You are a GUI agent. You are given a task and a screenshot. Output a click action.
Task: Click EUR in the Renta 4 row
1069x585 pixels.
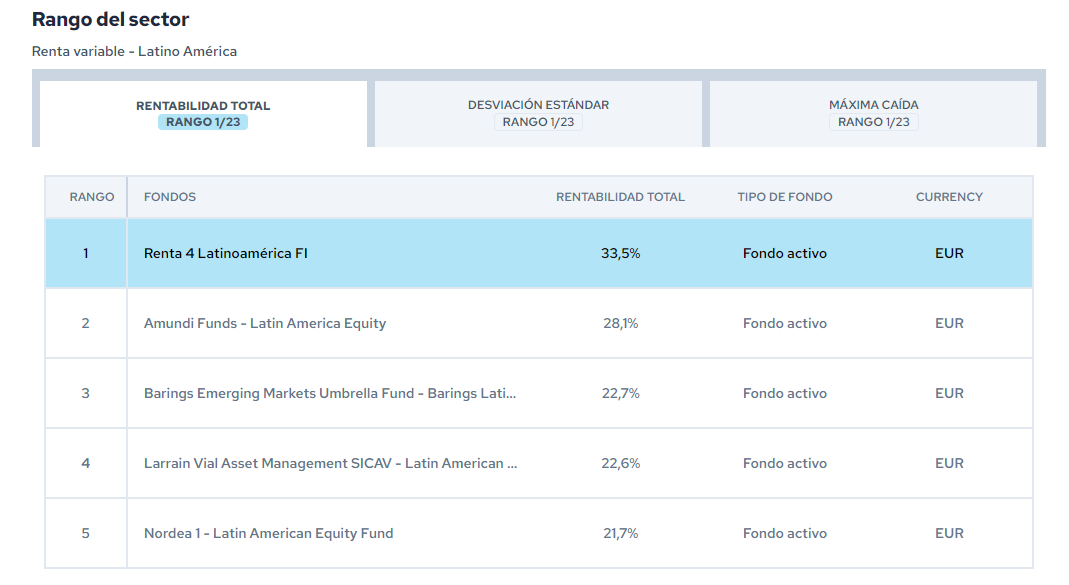[949, 253]
